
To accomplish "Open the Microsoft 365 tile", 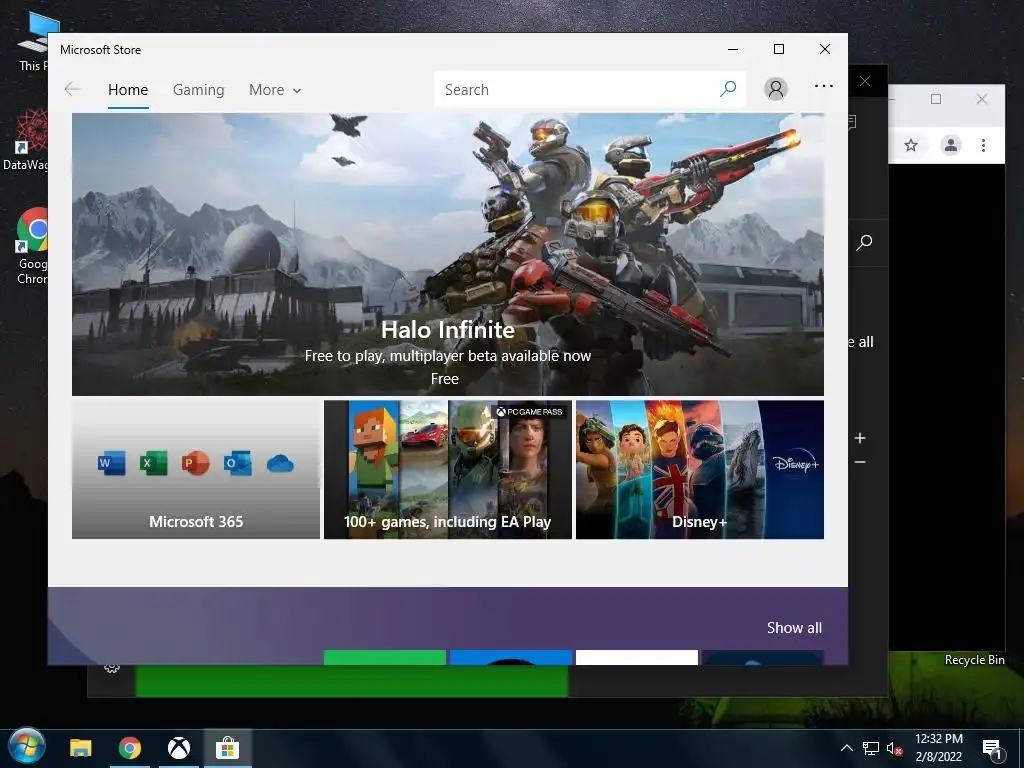I will coord(196,470).
